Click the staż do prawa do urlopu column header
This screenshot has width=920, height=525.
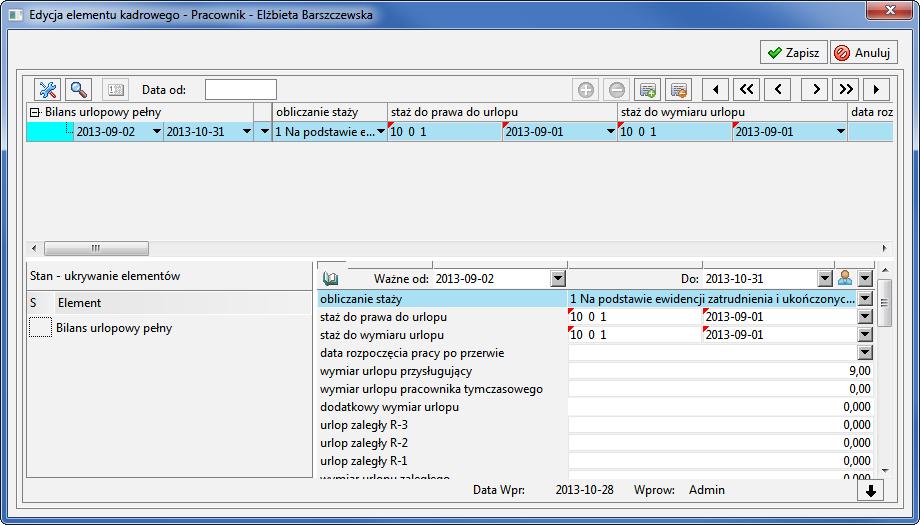pyautogui.click(x=502, y=112)
